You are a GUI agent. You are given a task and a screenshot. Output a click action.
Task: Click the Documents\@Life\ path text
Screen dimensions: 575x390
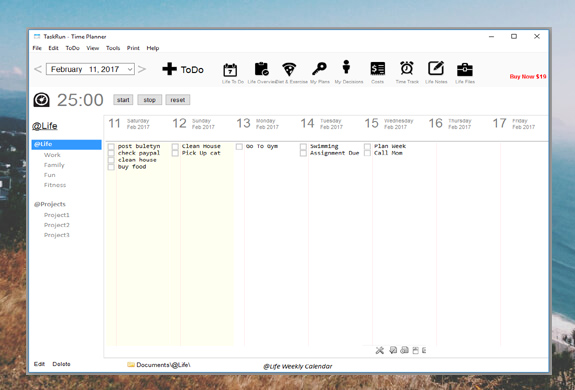click(164, 365)
